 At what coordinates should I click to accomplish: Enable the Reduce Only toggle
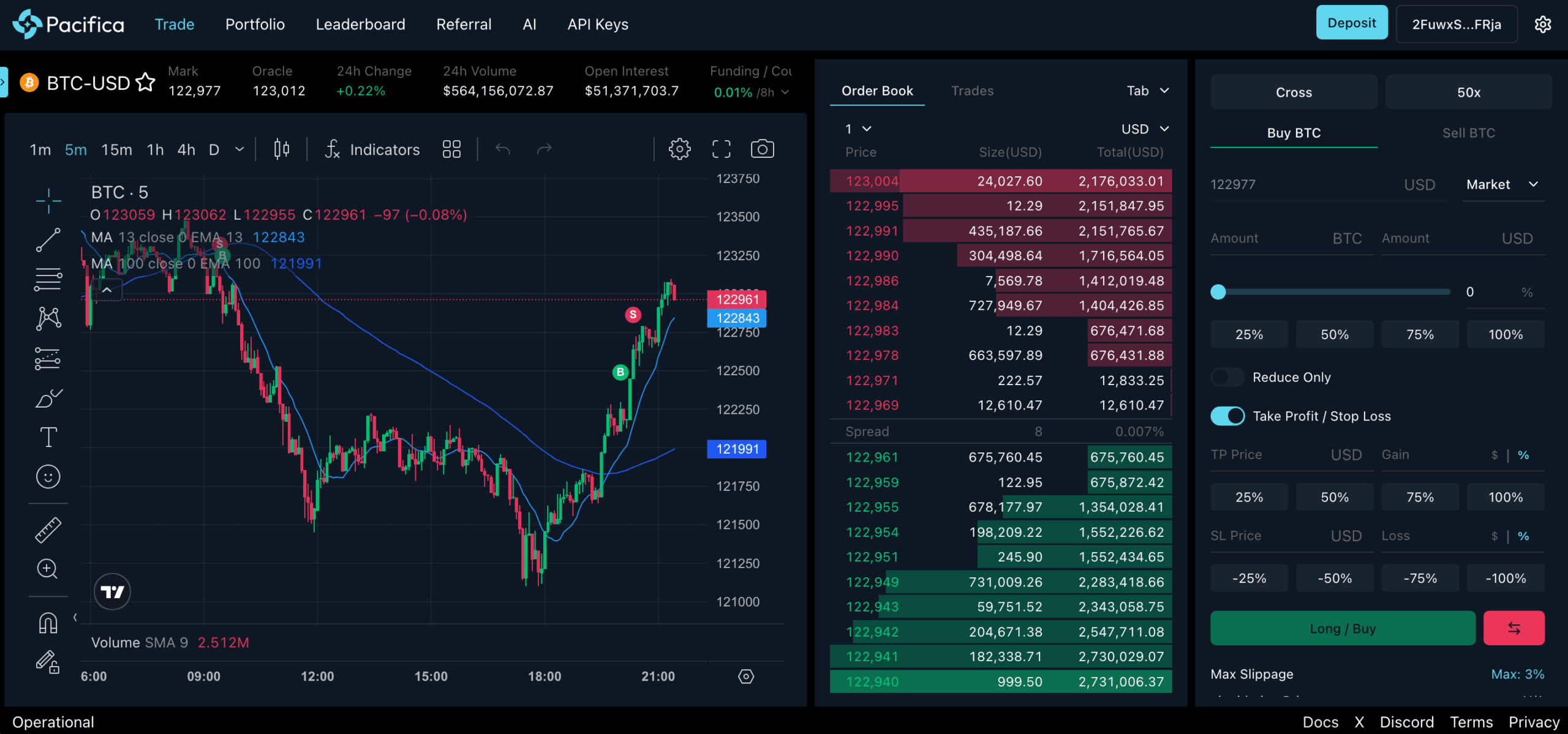click(x=1227, y=377)
